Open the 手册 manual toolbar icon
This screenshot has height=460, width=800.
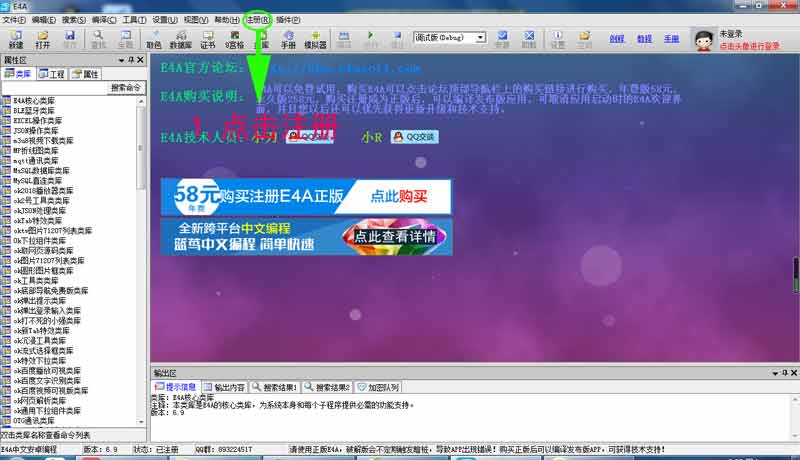click(288, 39)
